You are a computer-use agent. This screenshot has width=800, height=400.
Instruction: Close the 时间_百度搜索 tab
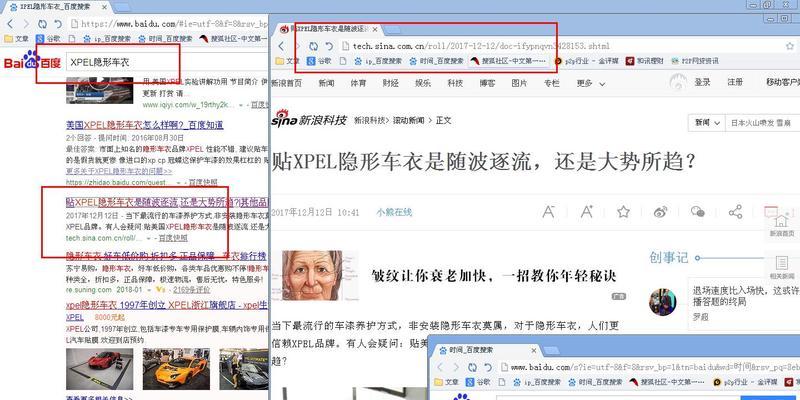(534, 351)
